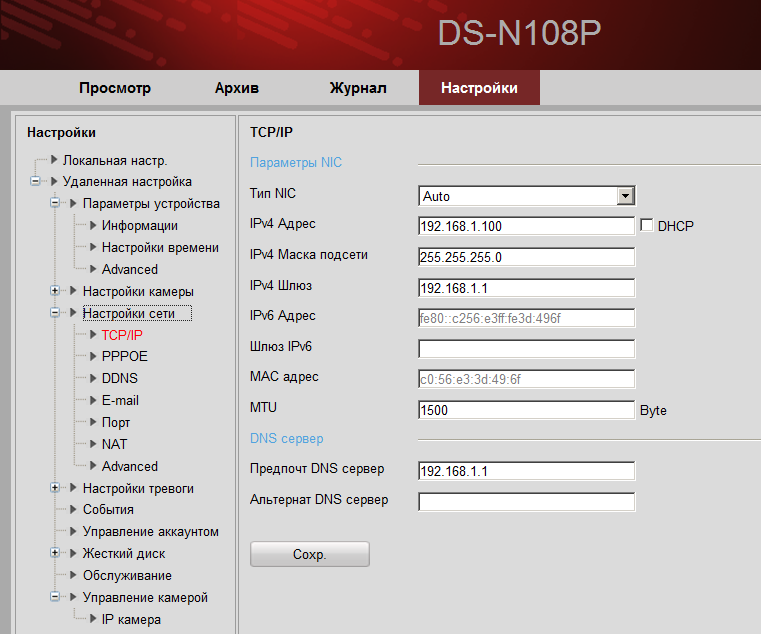Click the arrow icon beside PPPOE

93,356
